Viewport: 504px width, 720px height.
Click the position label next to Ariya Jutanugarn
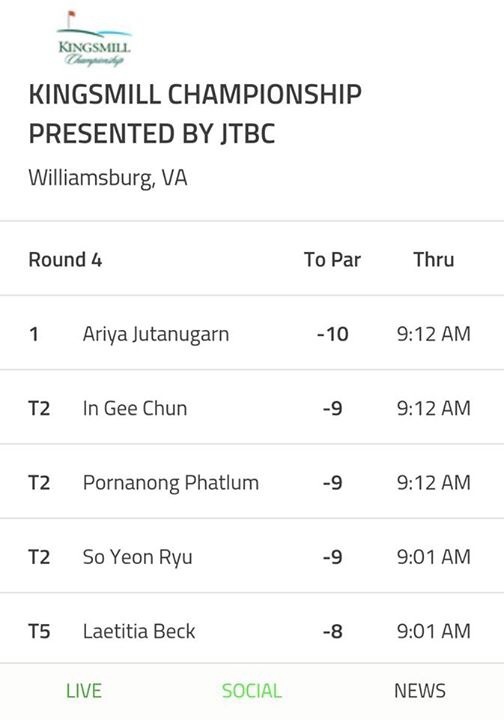tap(34, 334)
